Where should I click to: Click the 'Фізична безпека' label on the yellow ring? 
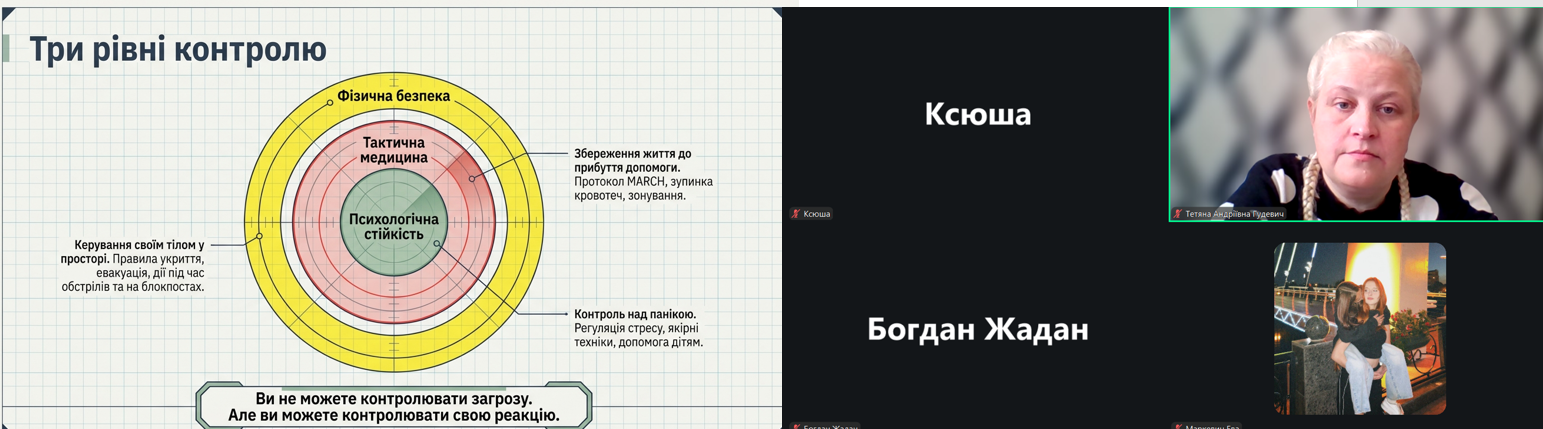(x=393, y=97)
